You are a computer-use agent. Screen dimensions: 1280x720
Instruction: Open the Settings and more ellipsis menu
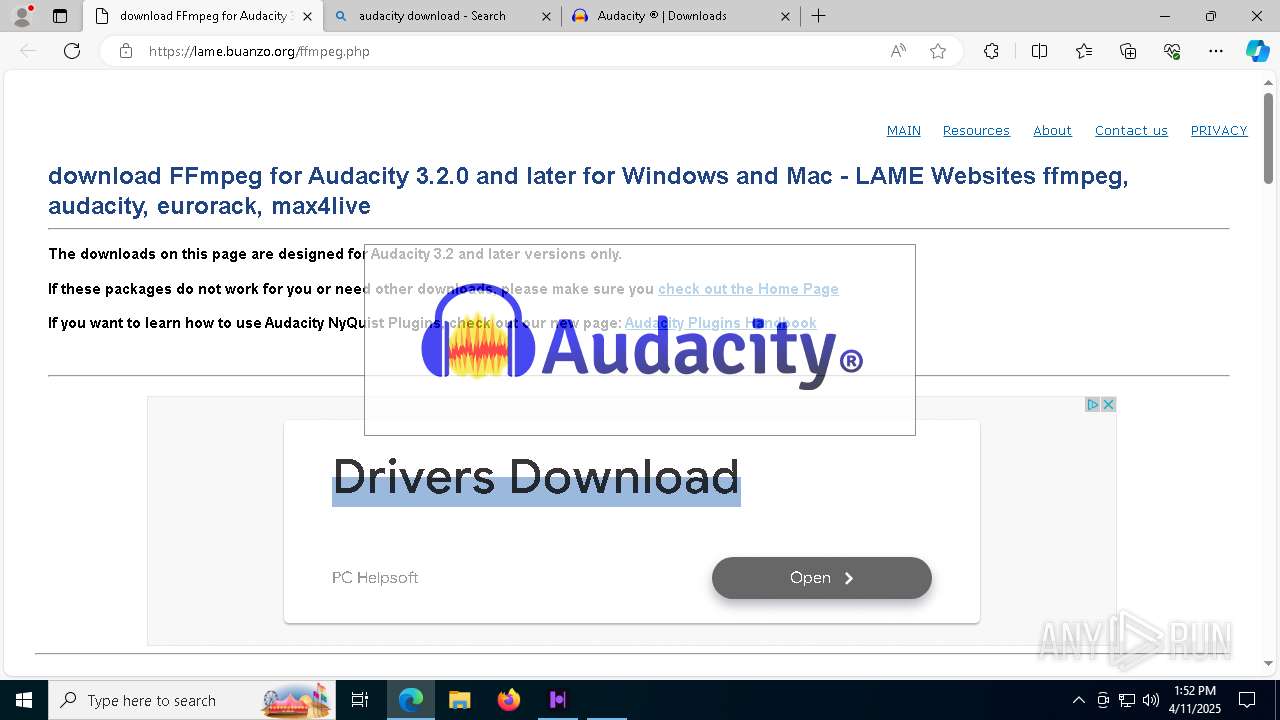tap(1216, 51)
